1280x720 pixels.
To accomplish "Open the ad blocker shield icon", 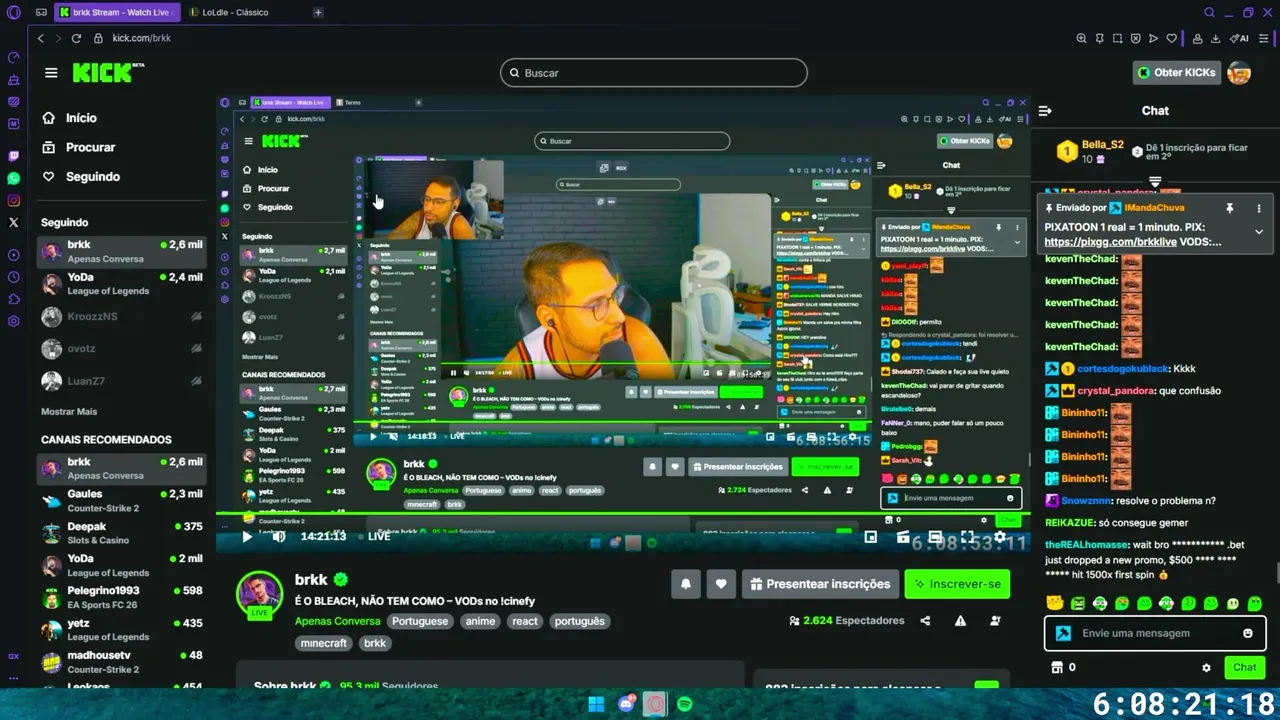I will pos(1135,38).
